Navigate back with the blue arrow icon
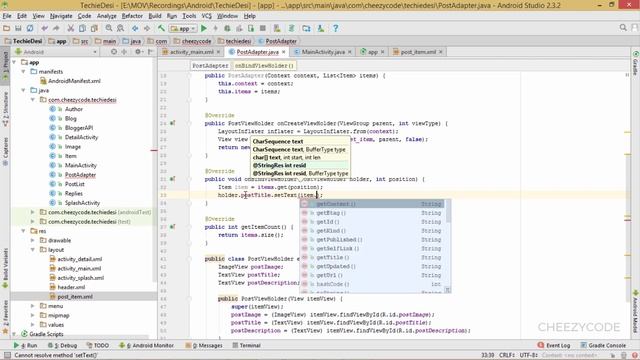This screenshot has height=360, width=640. [135, 29]
